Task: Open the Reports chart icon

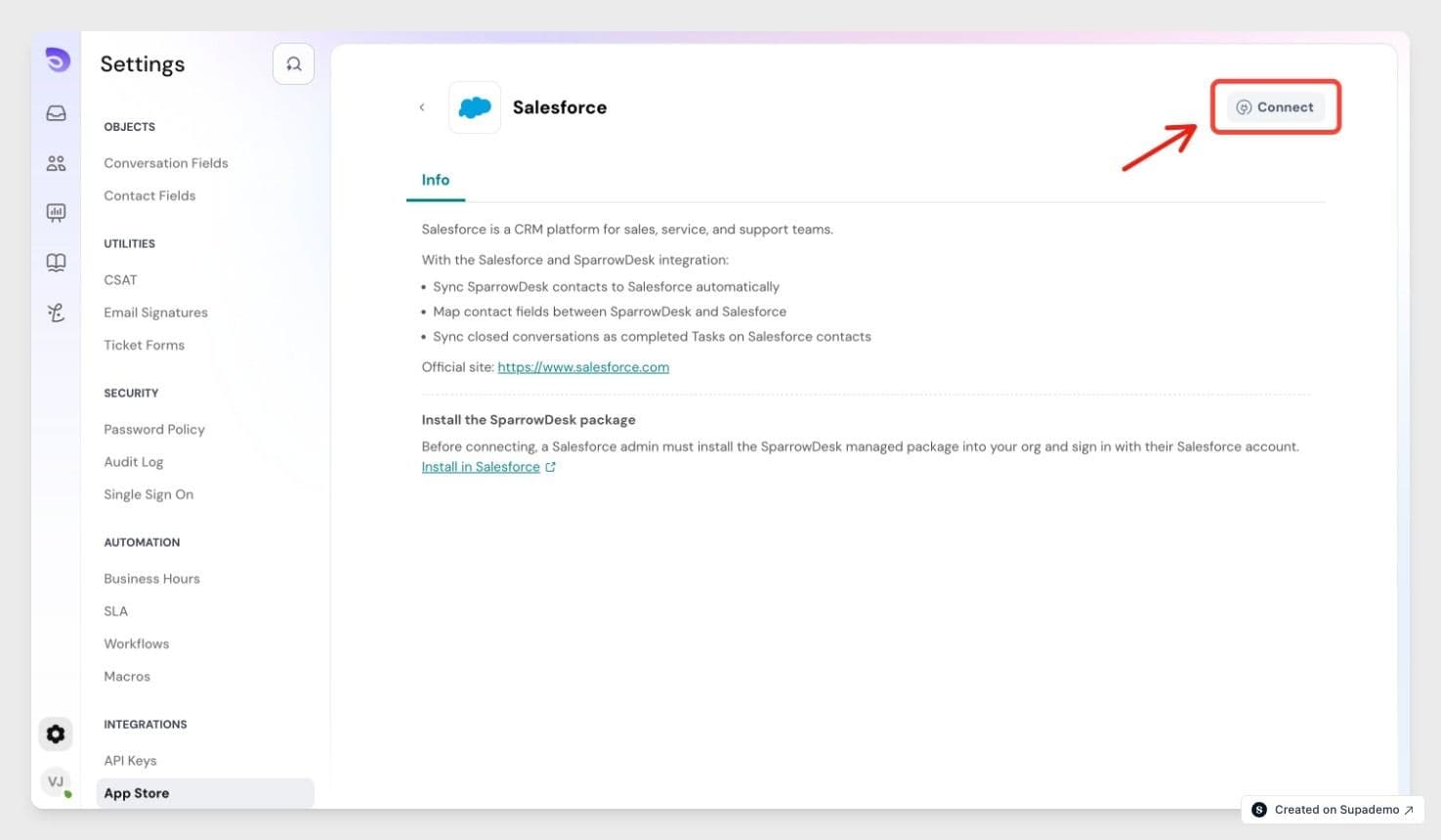Action: 57,213
